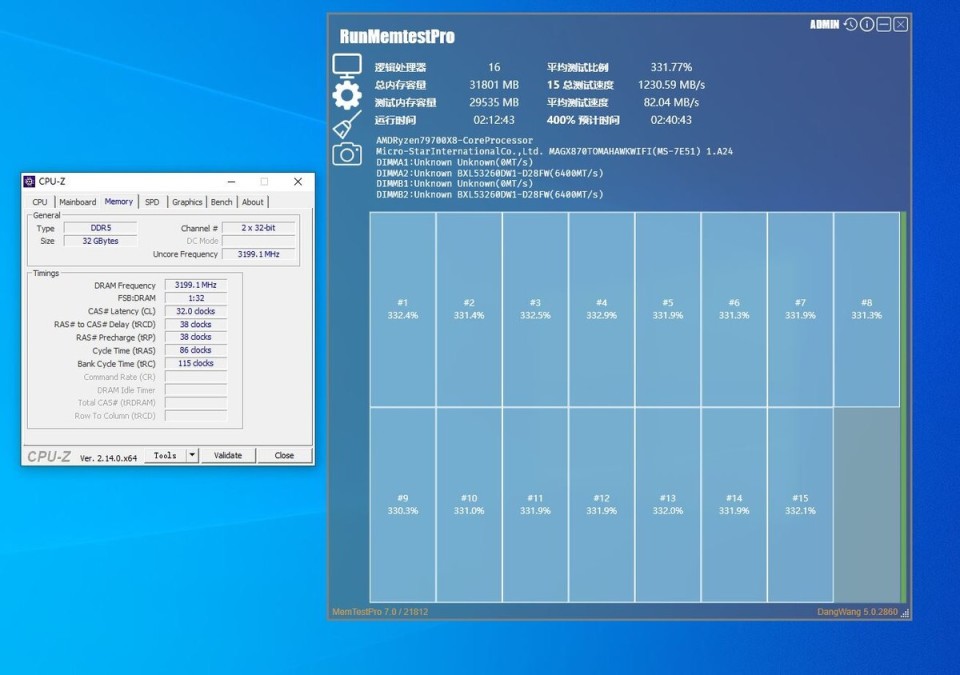Click memory test tile #15

click(x=800, y=504)
